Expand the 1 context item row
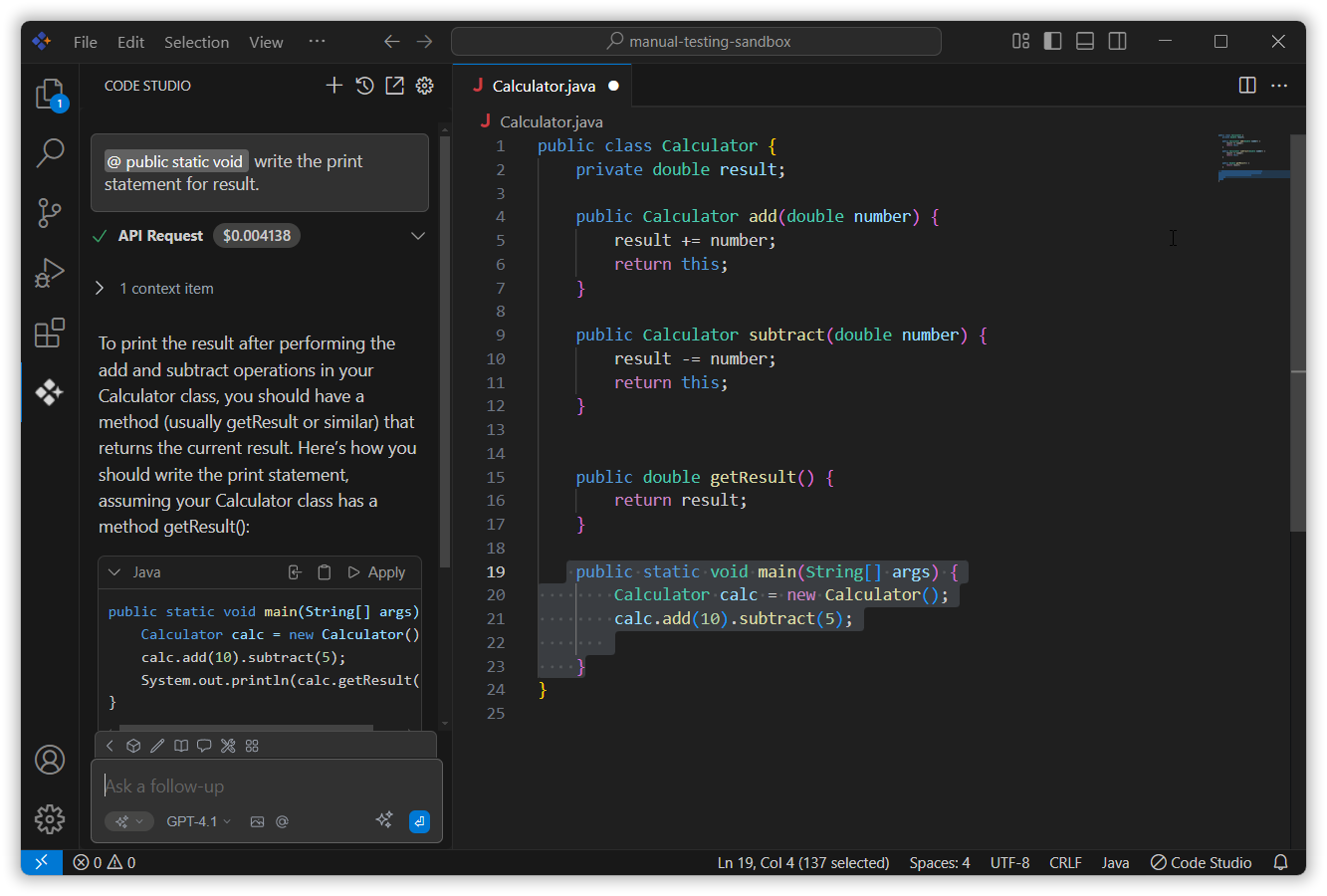The height and width of the screenshot is (896, 1327). [x=156, y=289]
